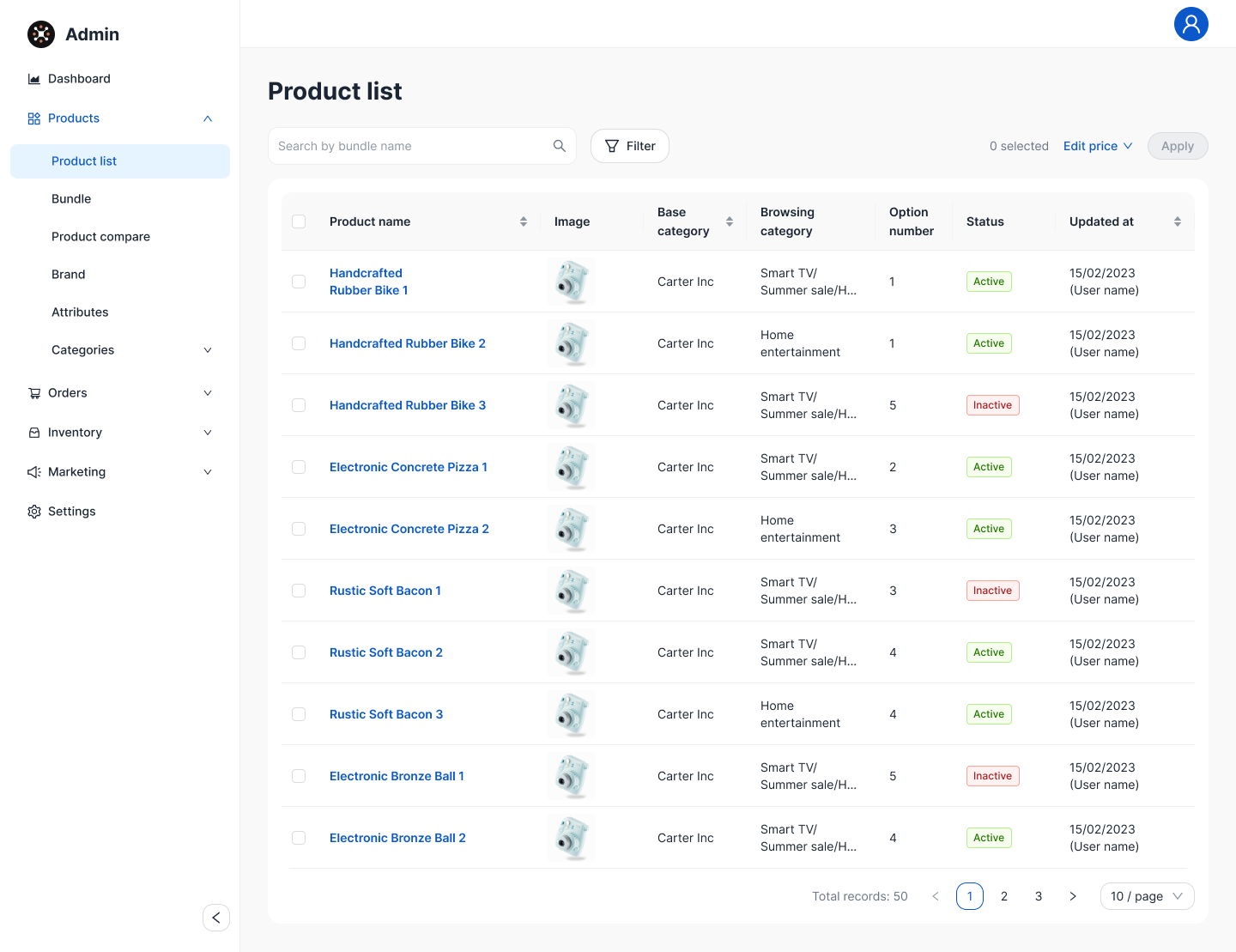Click Inactive status of Handcrafted Rubber Bike 3
The image size is (1236, 952).
993,405
